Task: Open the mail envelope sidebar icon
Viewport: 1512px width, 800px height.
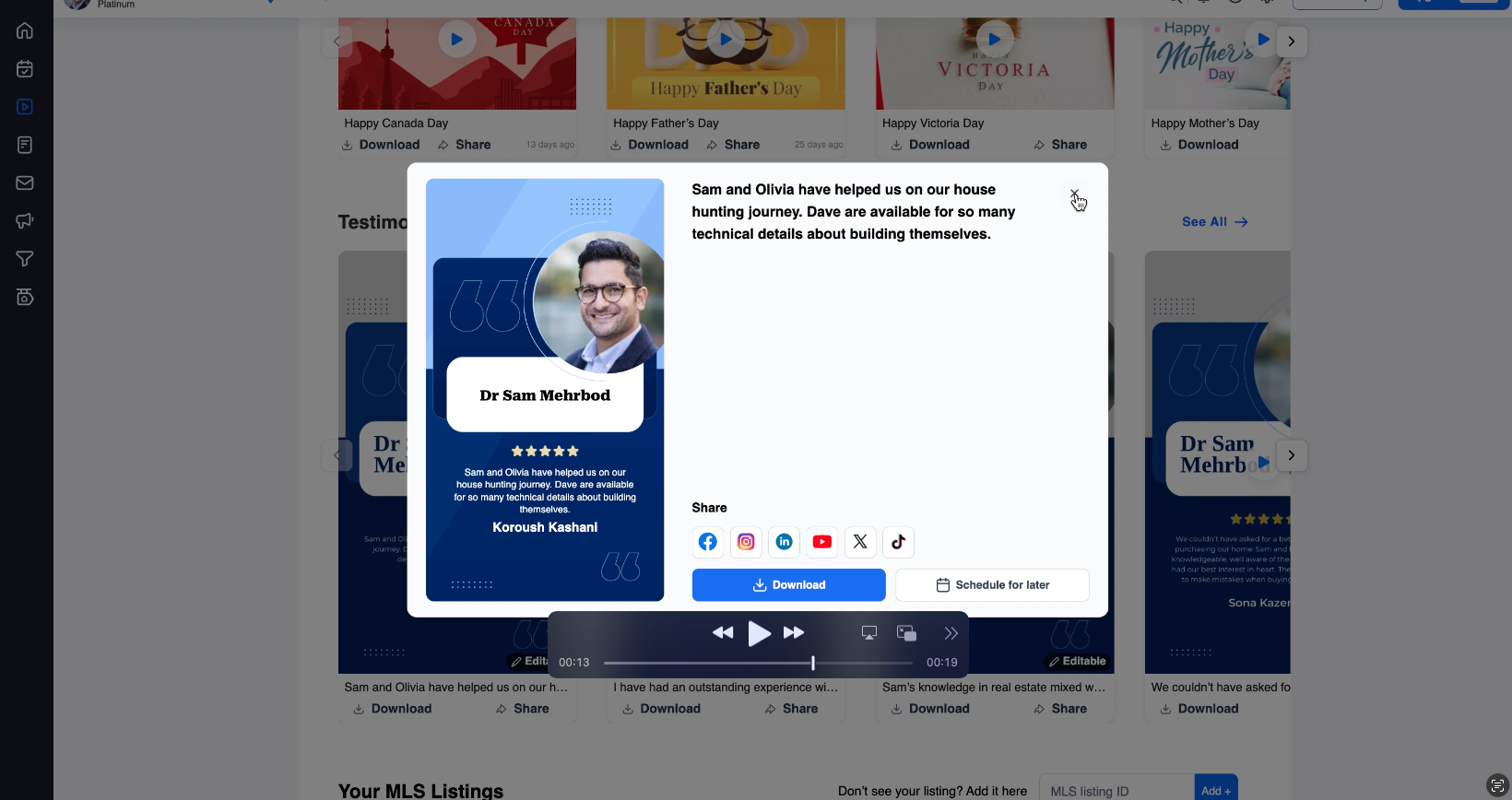Action: pyautogui.click(x=25, y=182)
